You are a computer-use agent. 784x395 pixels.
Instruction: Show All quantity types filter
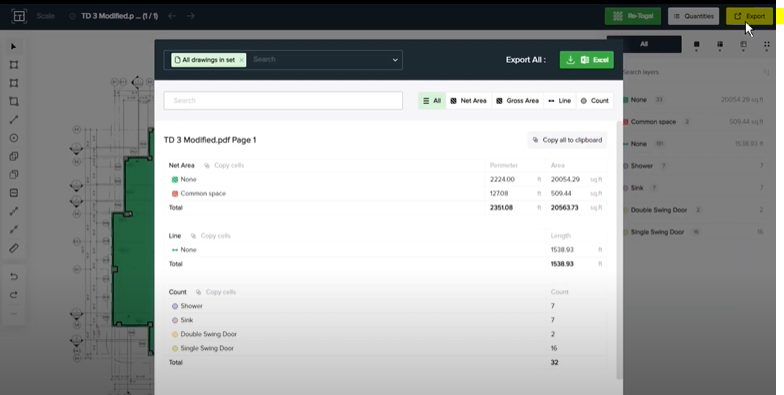pos(432,100)
